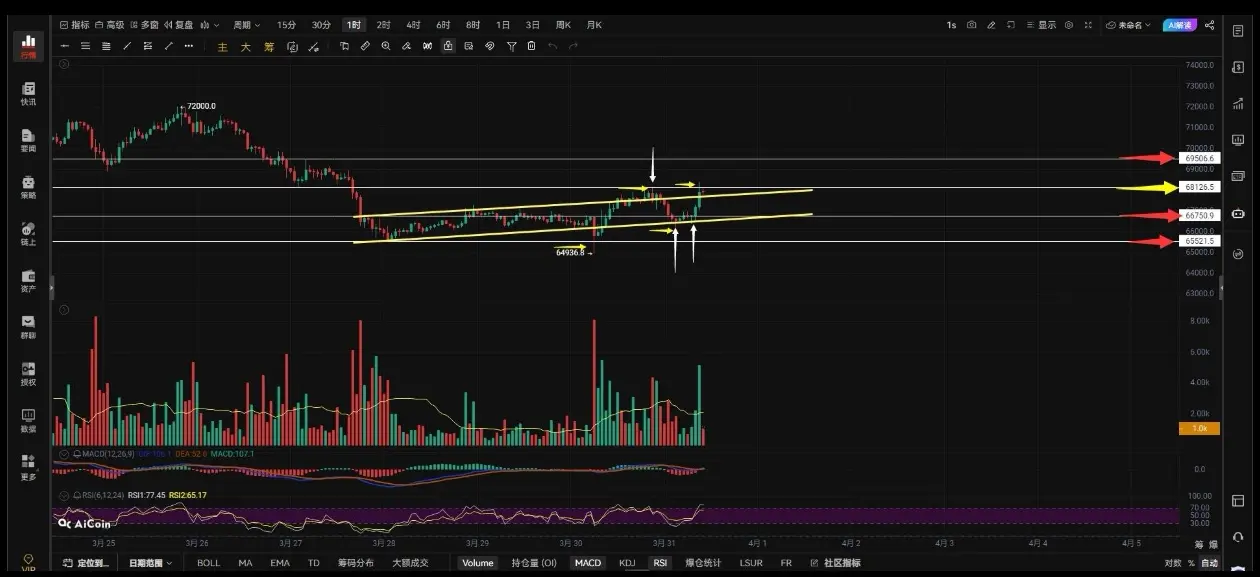Open the 群聊 group chat sidebar icon
The image size is (1260, 577).
[x=28, y=328]
